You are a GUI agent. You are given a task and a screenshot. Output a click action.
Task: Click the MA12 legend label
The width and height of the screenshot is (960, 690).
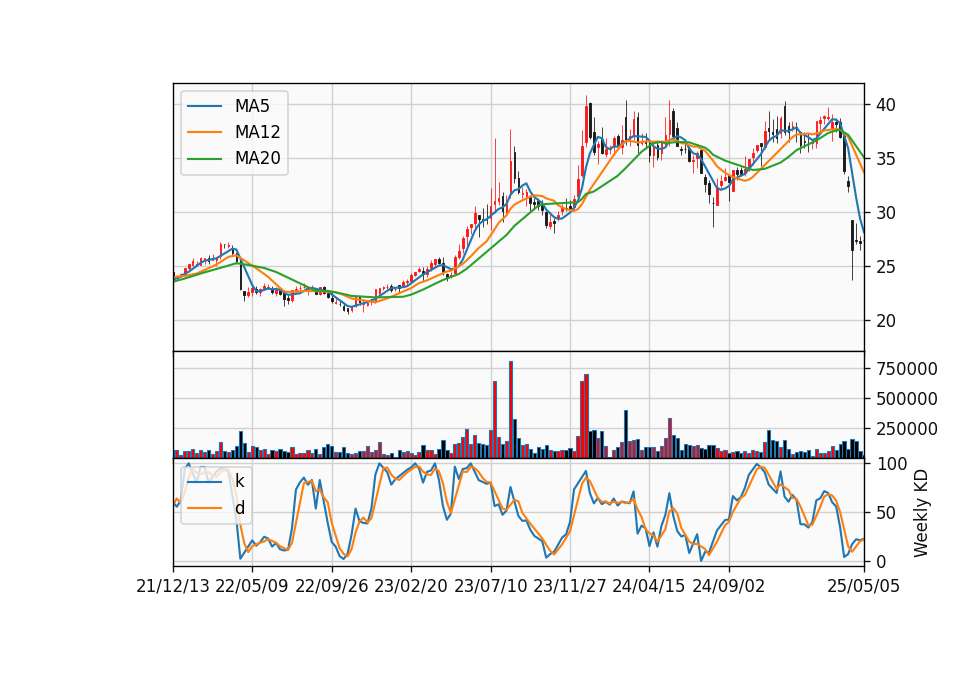257,132
